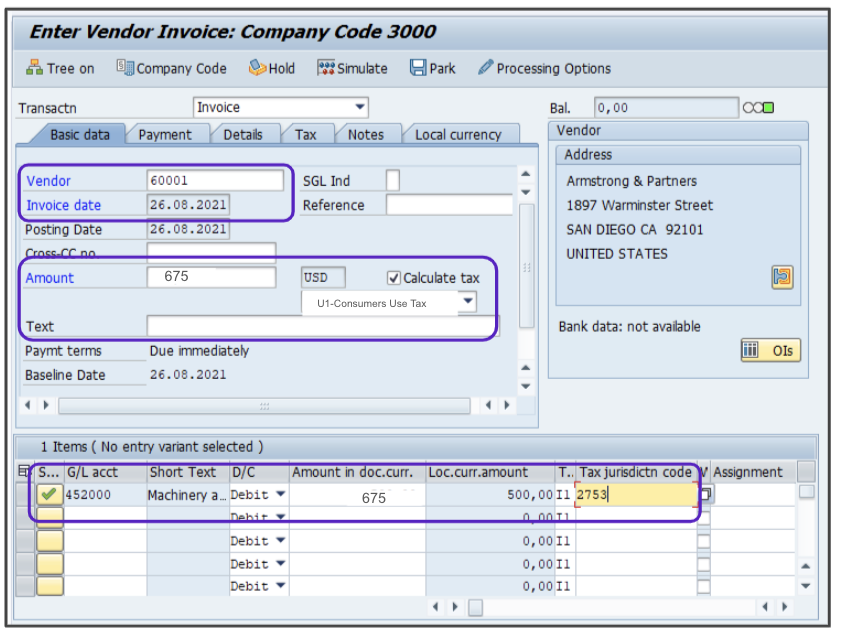Select the second row selector button
The image size is (842, 636).
click(x=49, y=517)
